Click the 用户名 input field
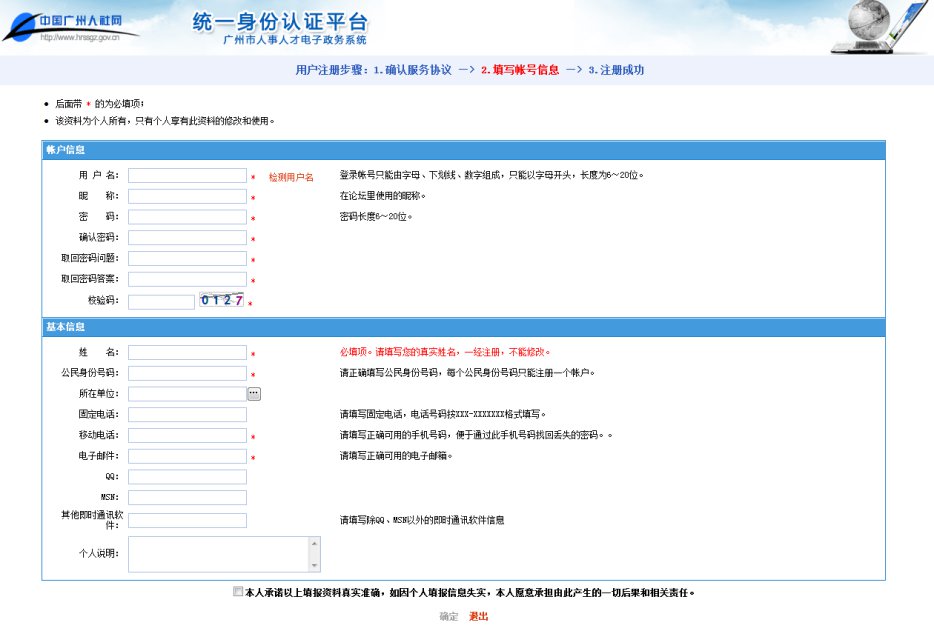This screenshot has height=631, width=934. click(x=187, y=176)
